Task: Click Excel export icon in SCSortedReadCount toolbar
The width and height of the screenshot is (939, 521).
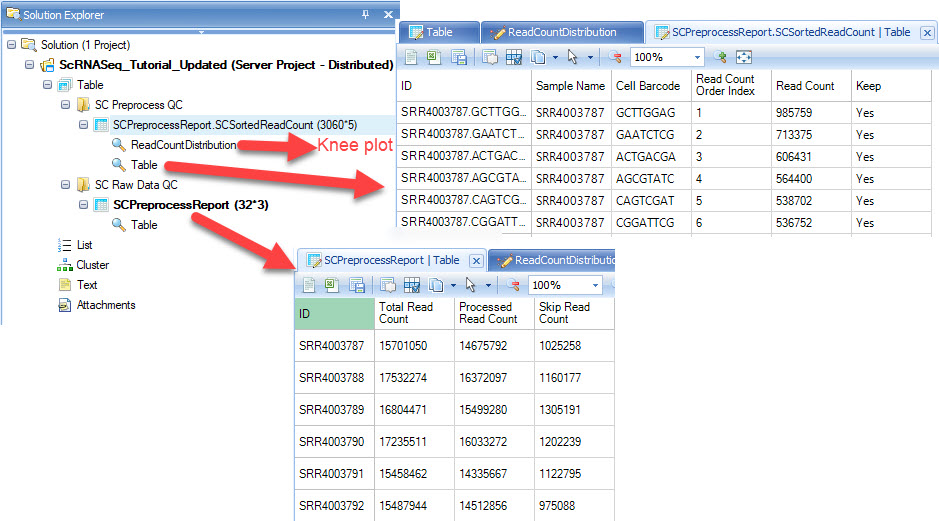Action: (434, 57)
